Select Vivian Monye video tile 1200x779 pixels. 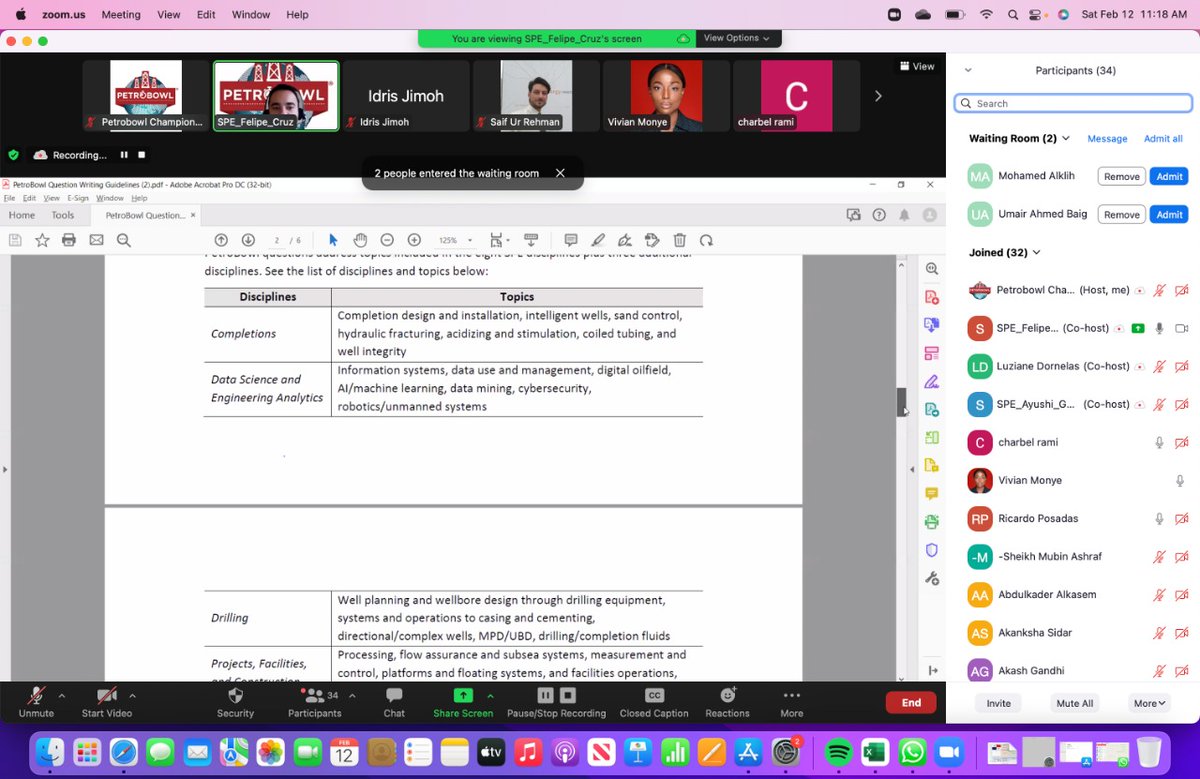(x=666, y=96)
